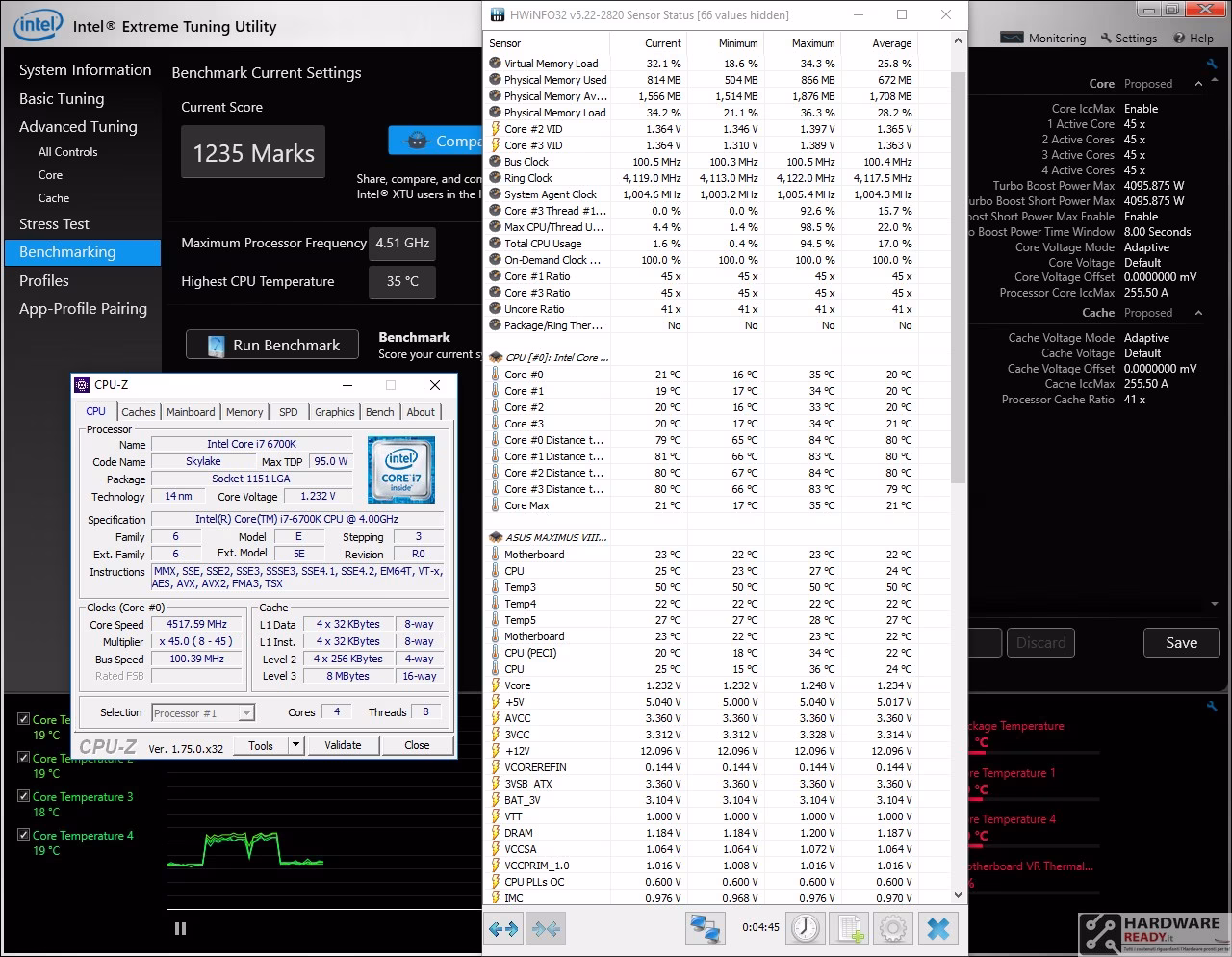The height and width of the screenshot is (957, 1232).
Task: Collapse the Cache Proposed section chevron
Action: click(1198, 313)
